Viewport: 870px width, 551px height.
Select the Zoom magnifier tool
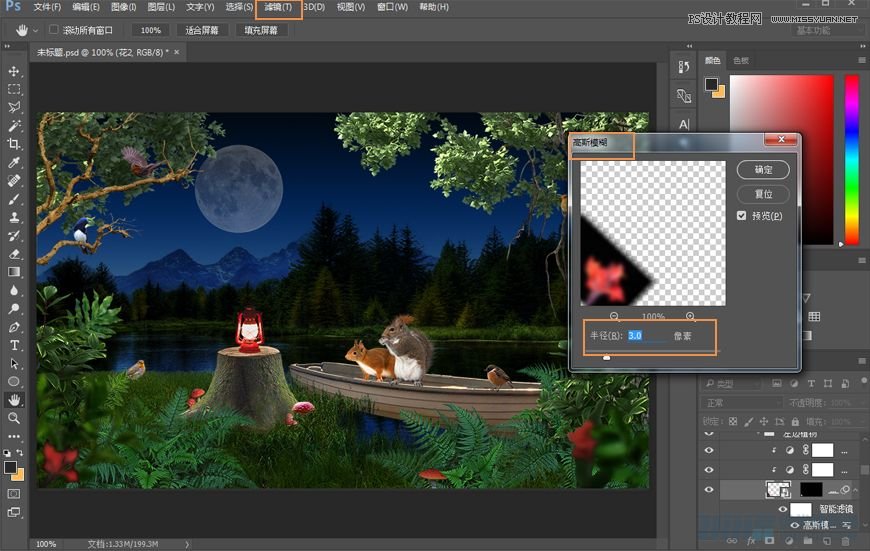(x=14, y=418)
